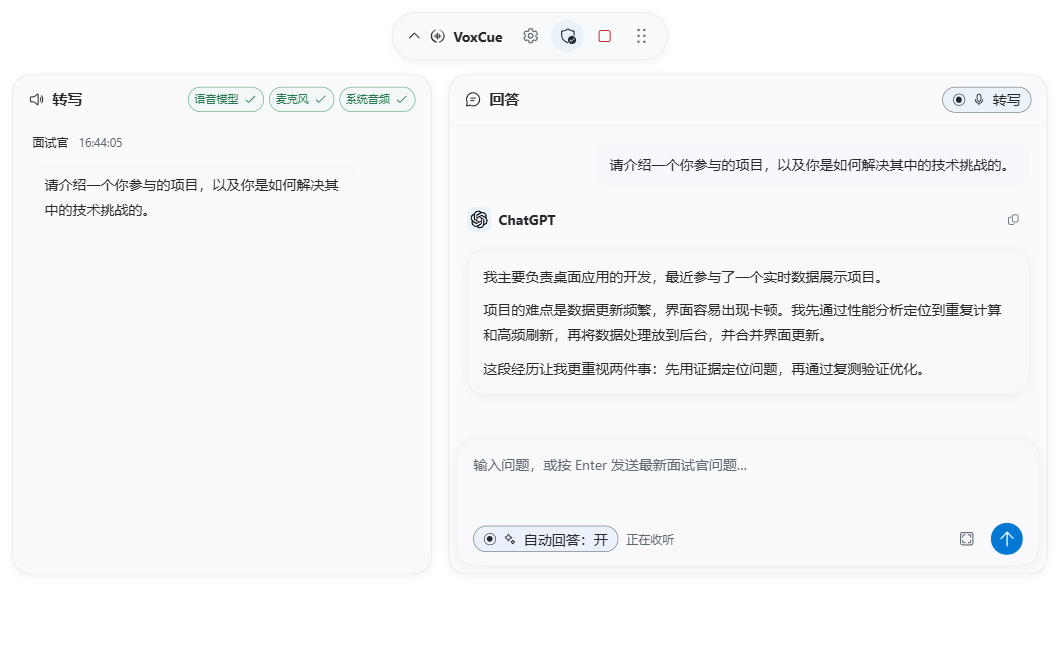The image size is (1060, 664).
Task: Click the 16:44:05 timestamp
Action: tap(101, 143)
